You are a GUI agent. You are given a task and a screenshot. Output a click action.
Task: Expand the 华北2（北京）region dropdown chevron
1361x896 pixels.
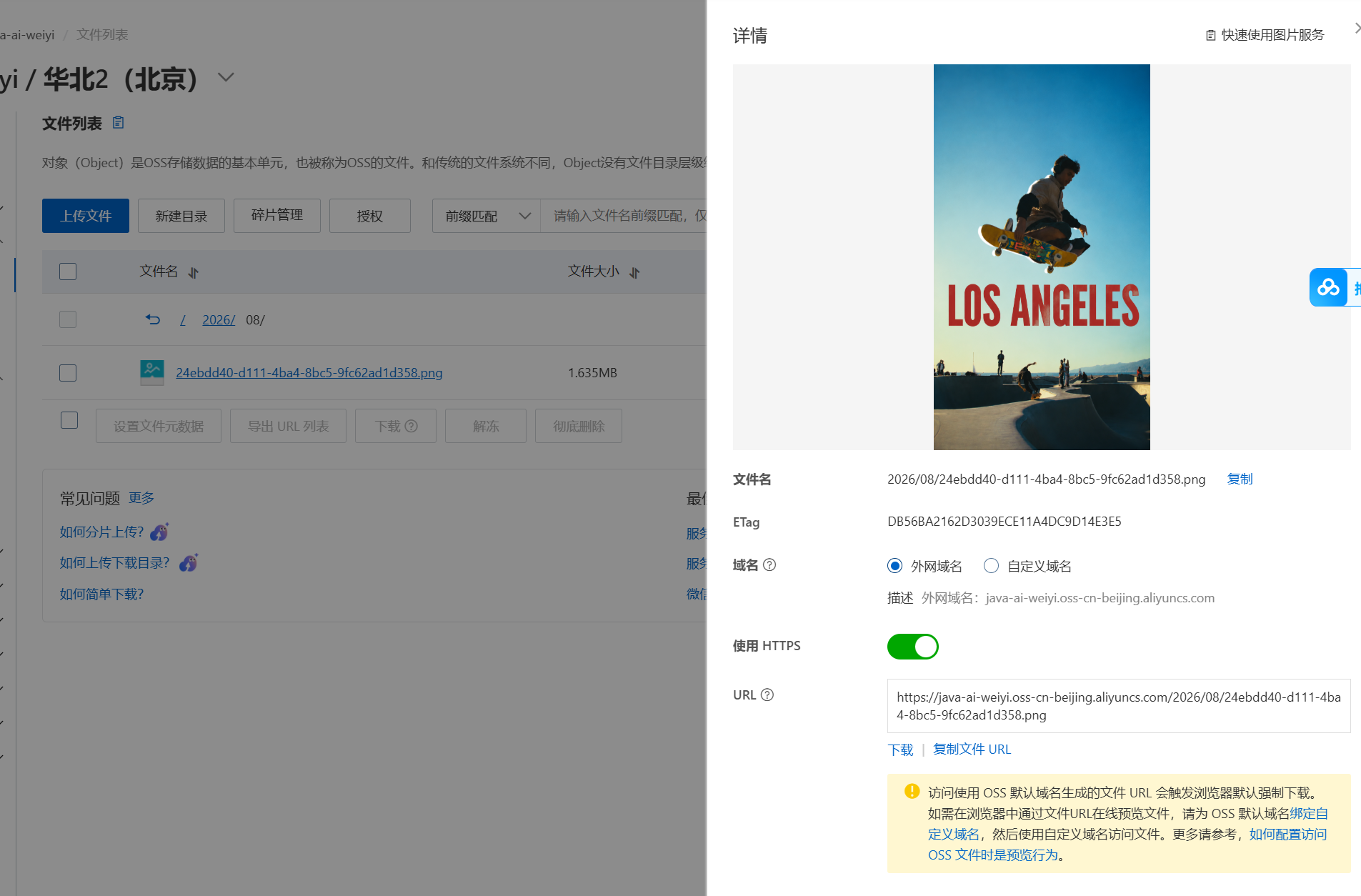tap(226, 77)
